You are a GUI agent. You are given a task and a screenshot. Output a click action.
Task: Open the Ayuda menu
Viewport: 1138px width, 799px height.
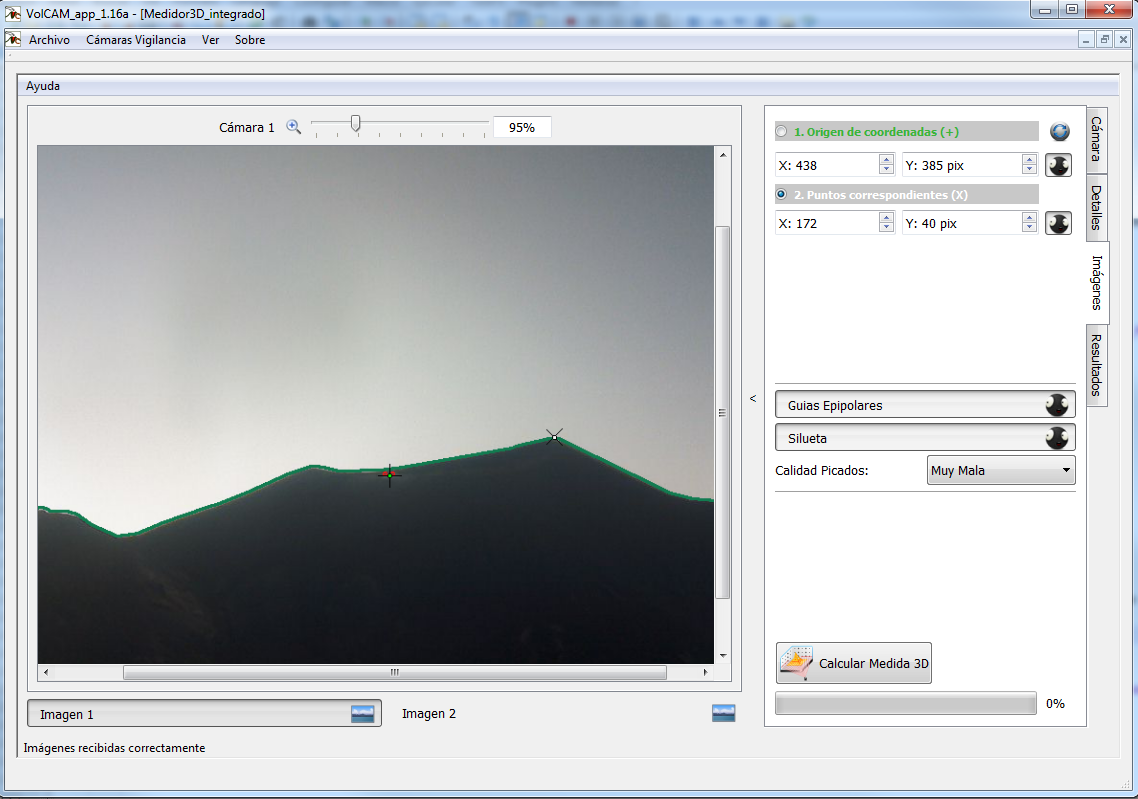[43, 86]
